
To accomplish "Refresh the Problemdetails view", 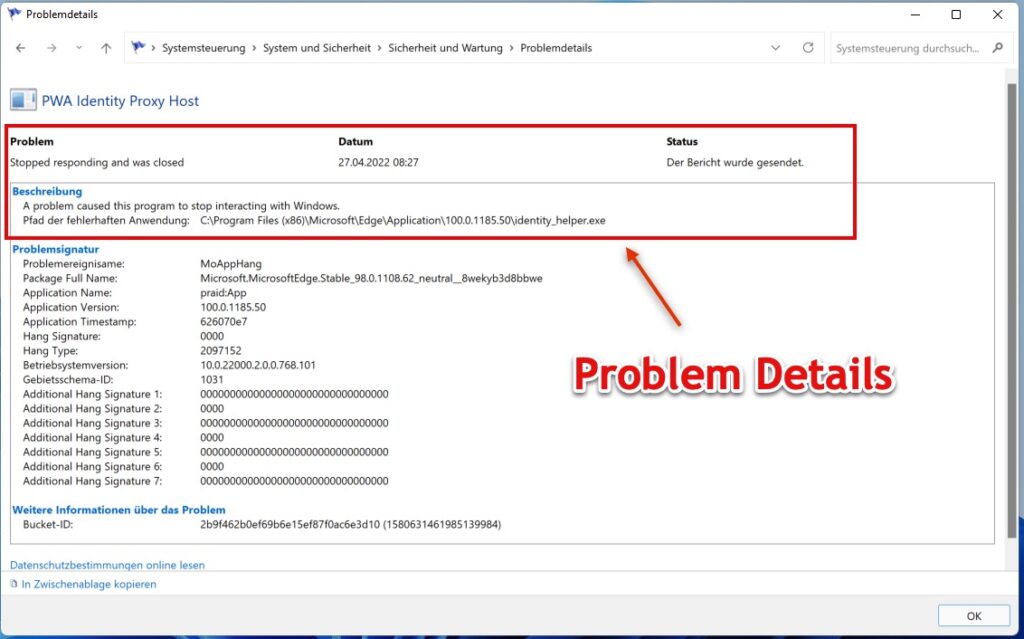I will click(807, 47).
